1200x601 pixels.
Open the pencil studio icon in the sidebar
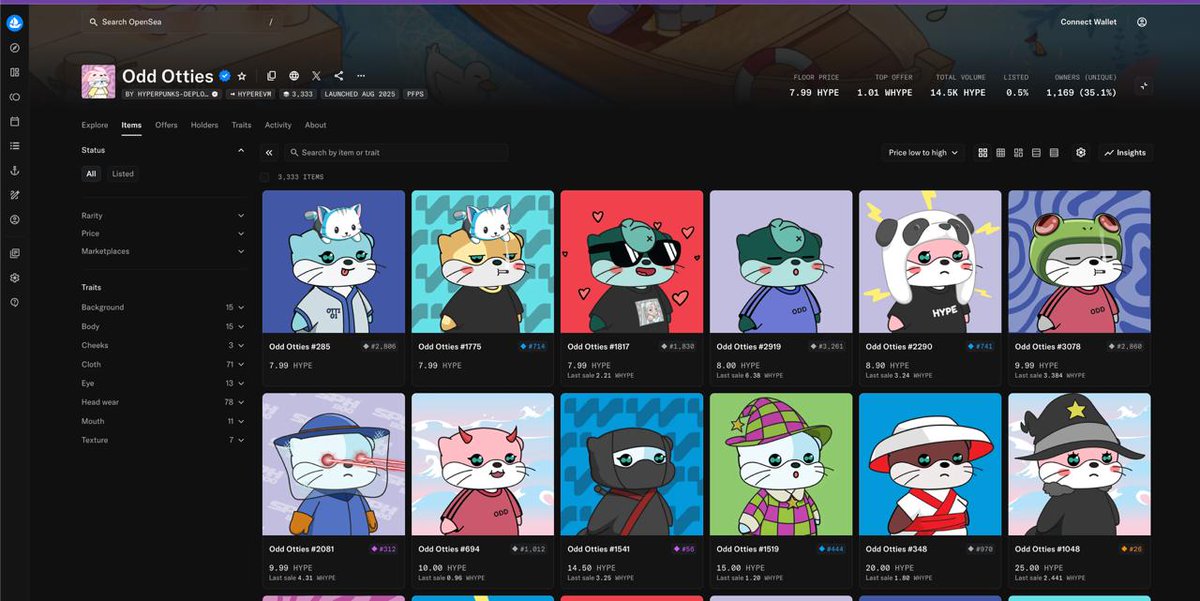click(15, 195)
